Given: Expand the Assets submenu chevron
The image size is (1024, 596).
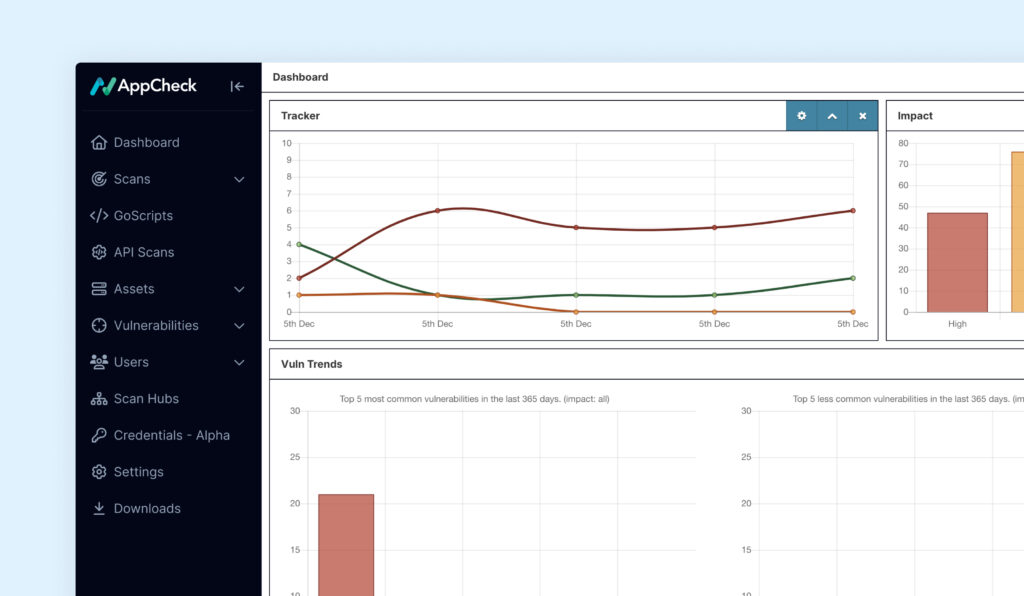Looking at the screenshot, I should coord(239,289).
